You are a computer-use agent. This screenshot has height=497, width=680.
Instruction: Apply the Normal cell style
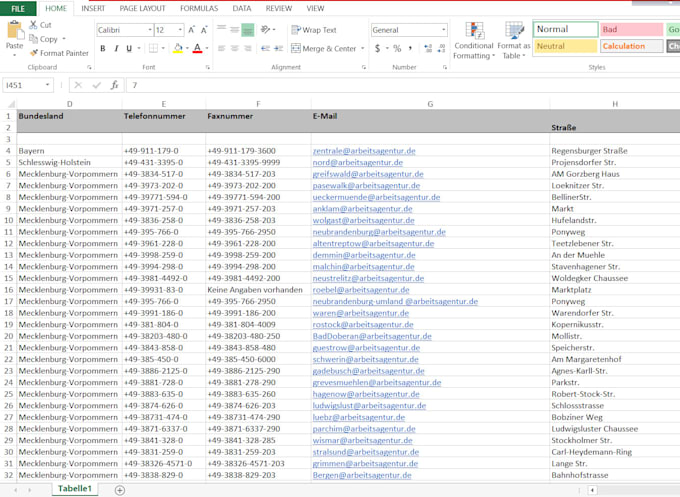coord(566,29)
